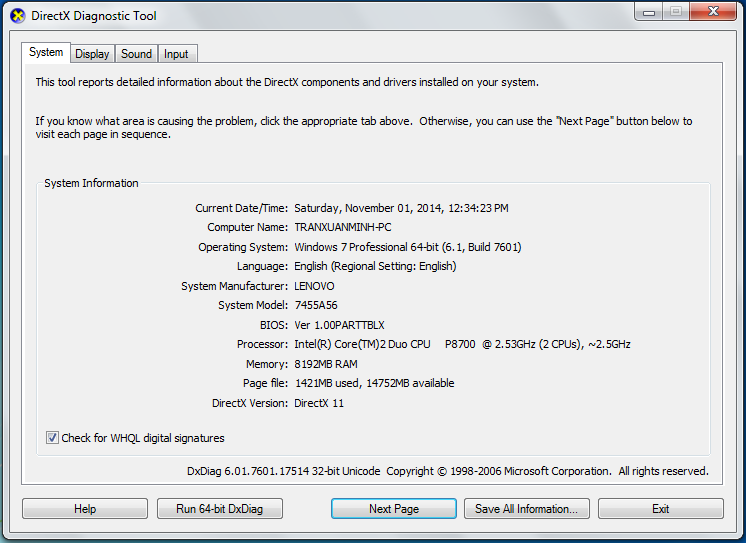
Task: Exit the diagnostic tool via Exit button
Action: click(660, 509)
